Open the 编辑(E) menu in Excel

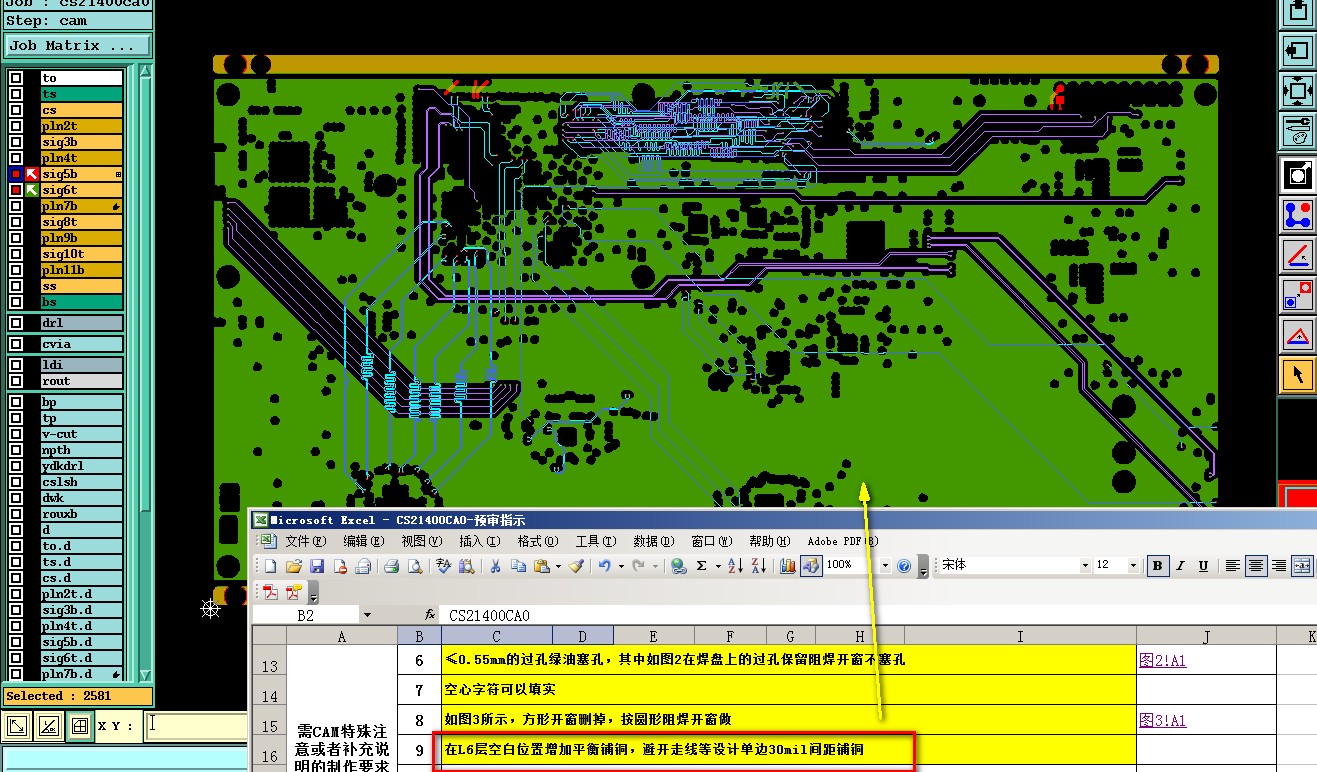[364, 541]
